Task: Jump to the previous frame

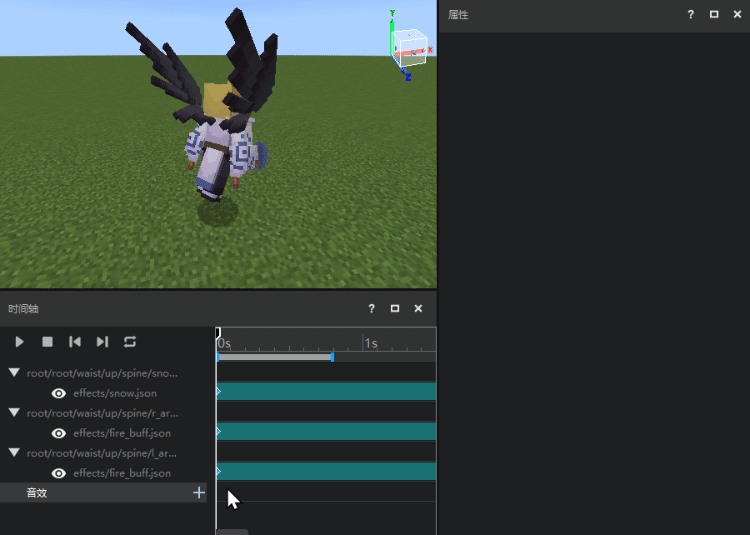Action: 75,342
